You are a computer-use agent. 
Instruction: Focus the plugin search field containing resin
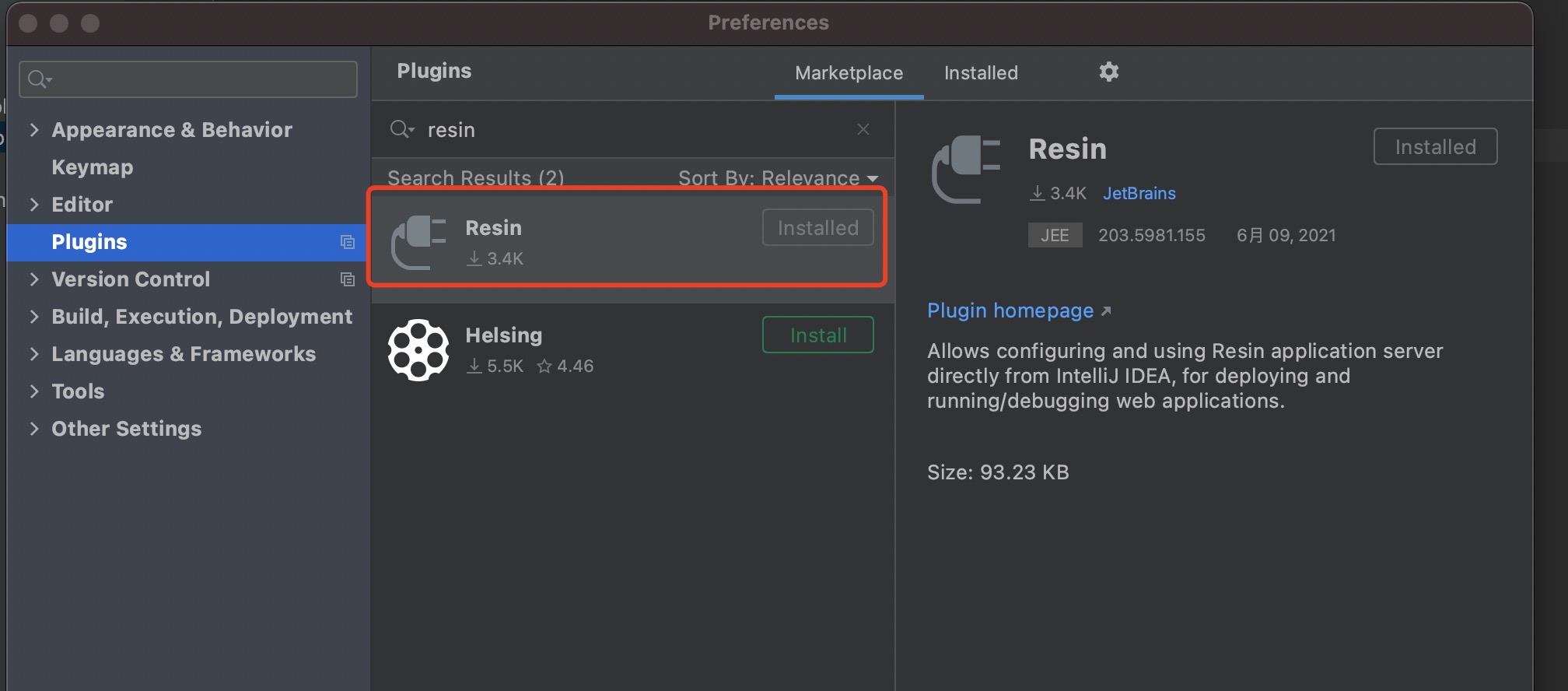(632, 129)
